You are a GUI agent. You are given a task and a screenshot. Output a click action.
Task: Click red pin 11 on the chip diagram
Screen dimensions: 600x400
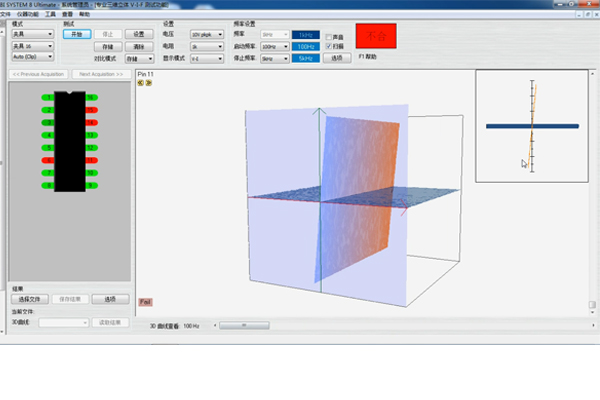[x=91, y=159]
